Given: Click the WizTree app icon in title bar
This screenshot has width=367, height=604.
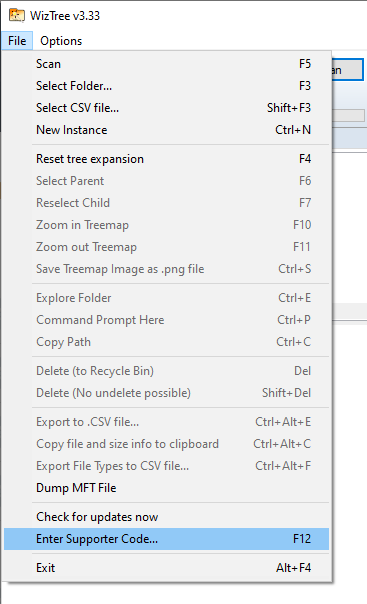Looking at the screenshot, I should pyautogui.click(x=17, y=15).
